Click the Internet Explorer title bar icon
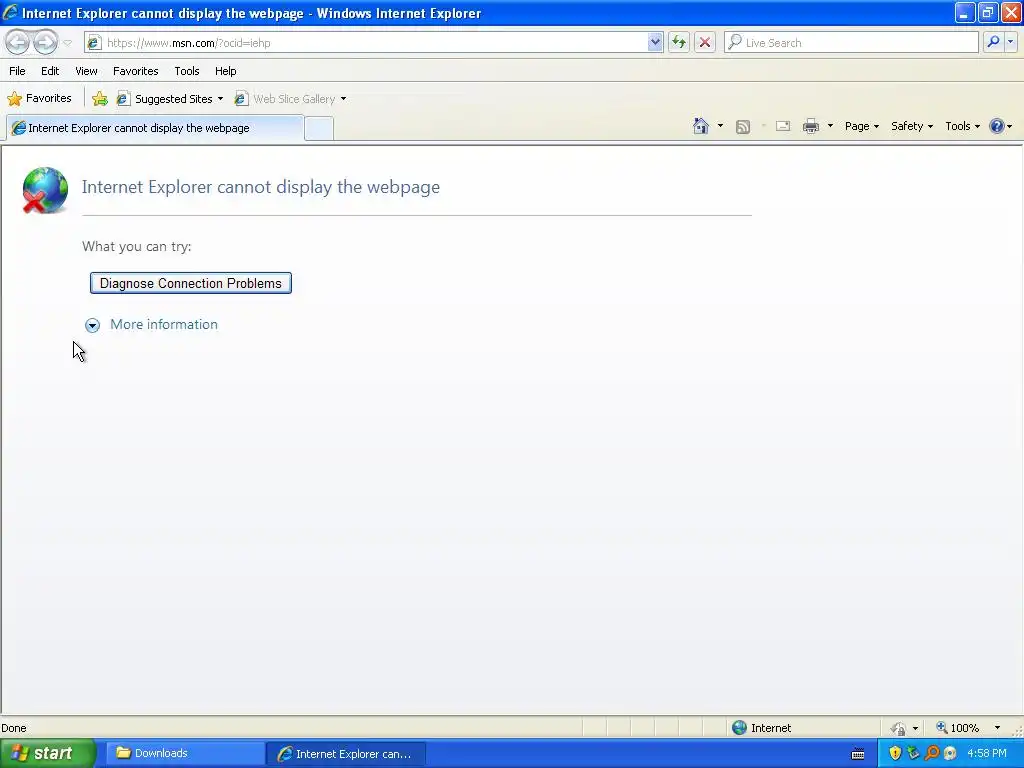 point(10,12)
